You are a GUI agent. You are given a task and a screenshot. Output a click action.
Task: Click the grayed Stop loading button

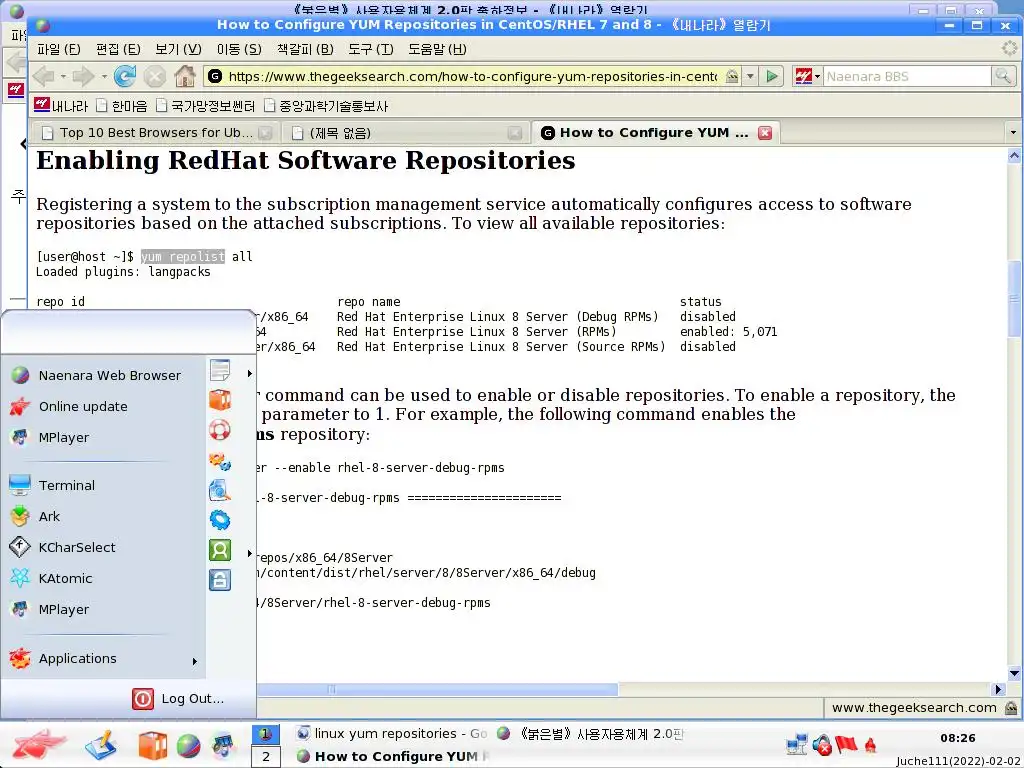155,76
